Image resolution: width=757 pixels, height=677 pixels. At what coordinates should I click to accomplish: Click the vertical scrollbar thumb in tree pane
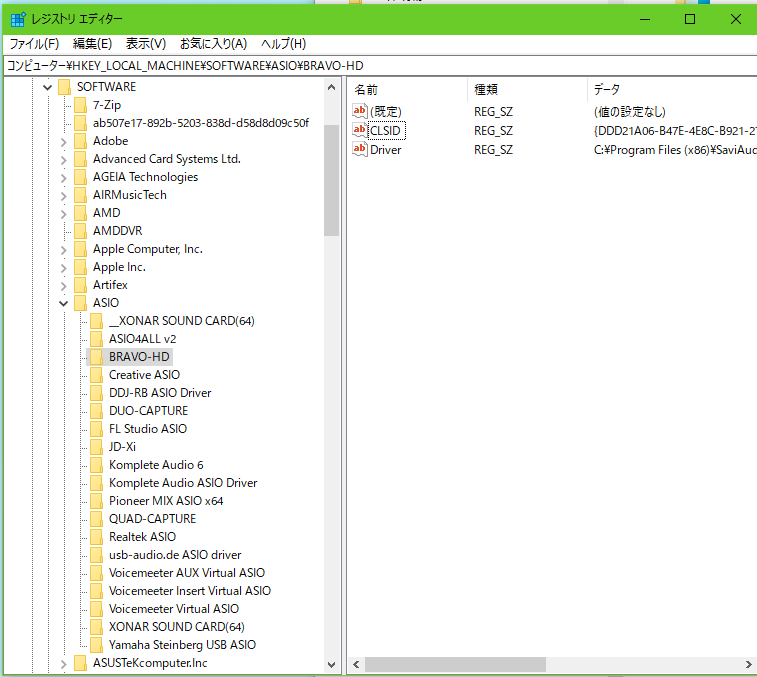click(x=331, y=181)
